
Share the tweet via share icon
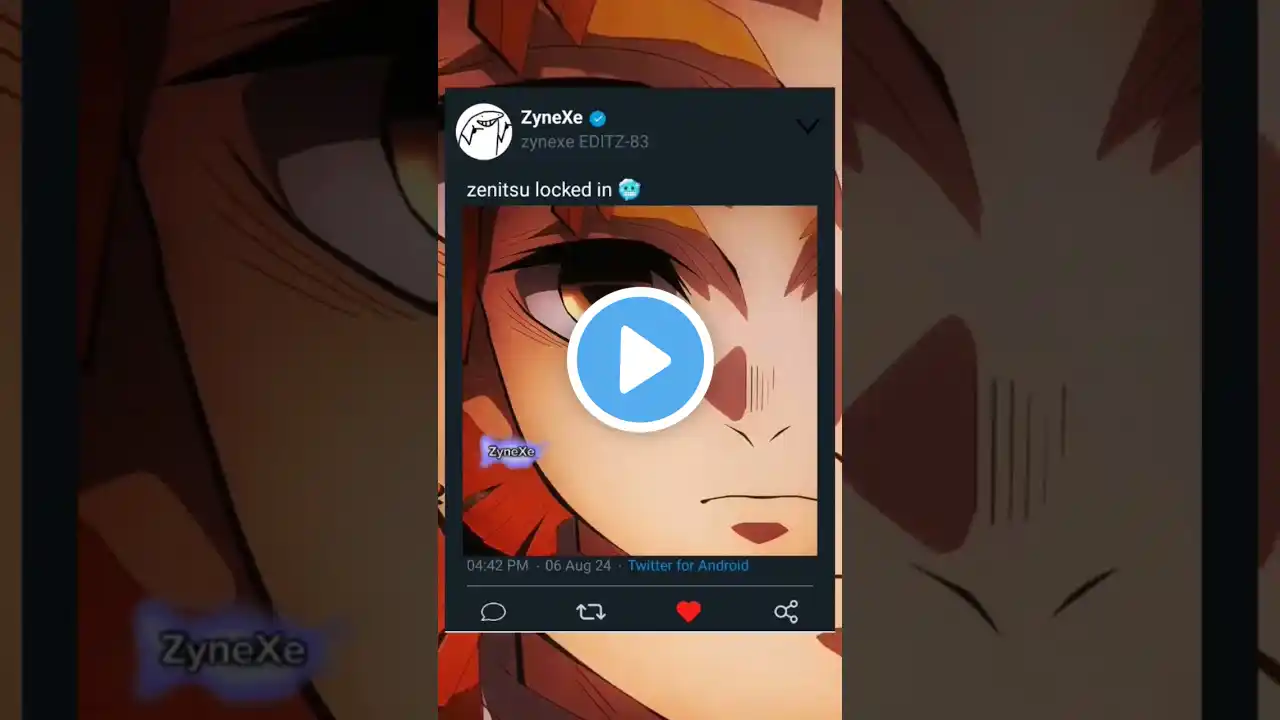[786, 612]
